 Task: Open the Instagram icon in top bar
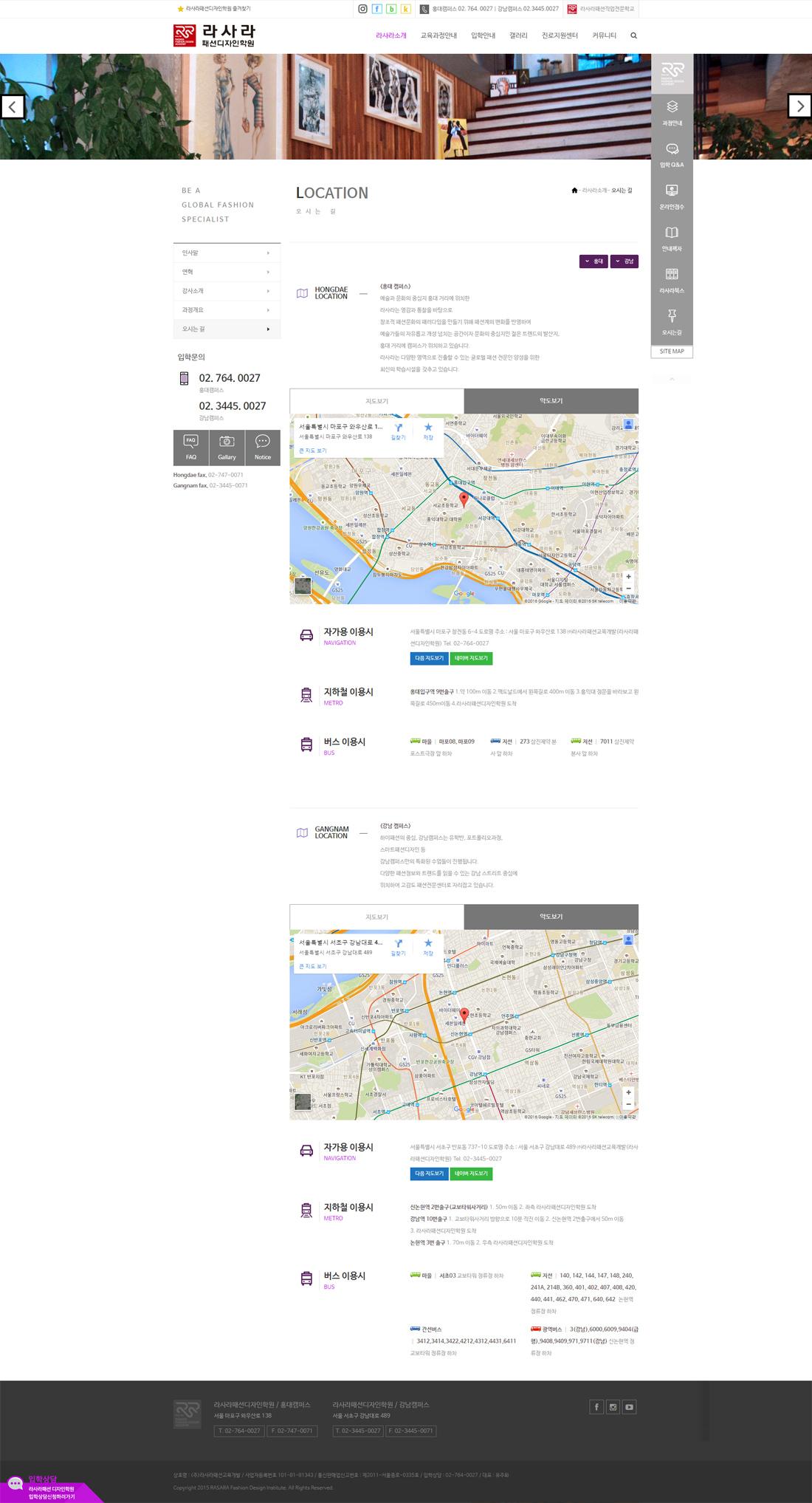[x=362, y=9]
